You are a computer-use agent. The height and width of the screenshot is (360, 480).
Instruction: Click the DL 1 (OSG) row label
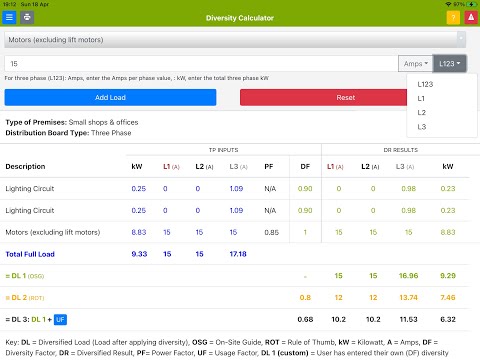[25, 276]
